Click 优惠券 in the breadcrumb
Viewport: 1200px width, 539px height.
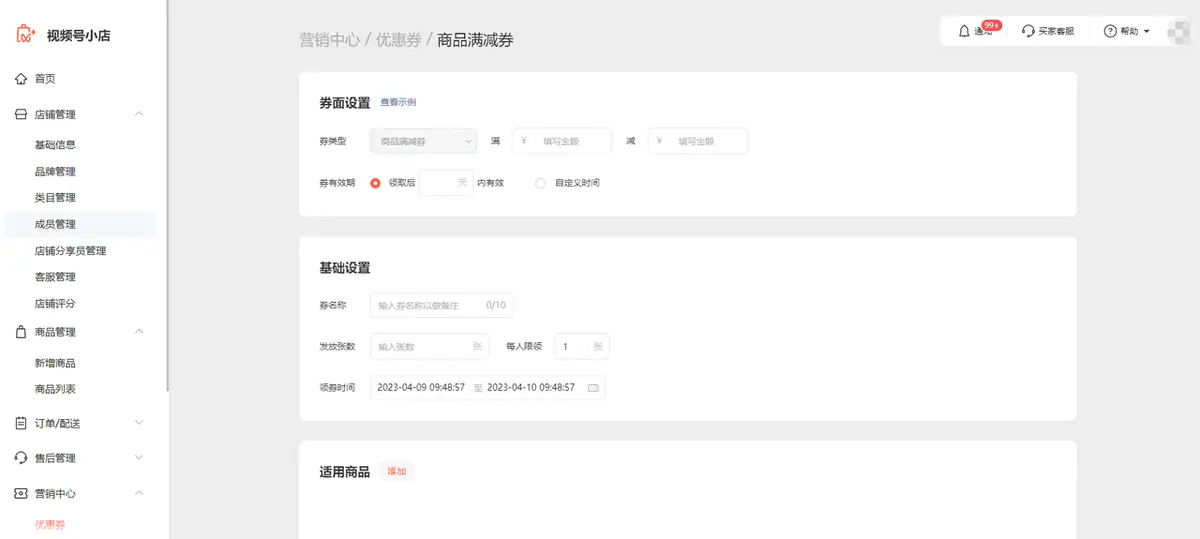(398, 40)
